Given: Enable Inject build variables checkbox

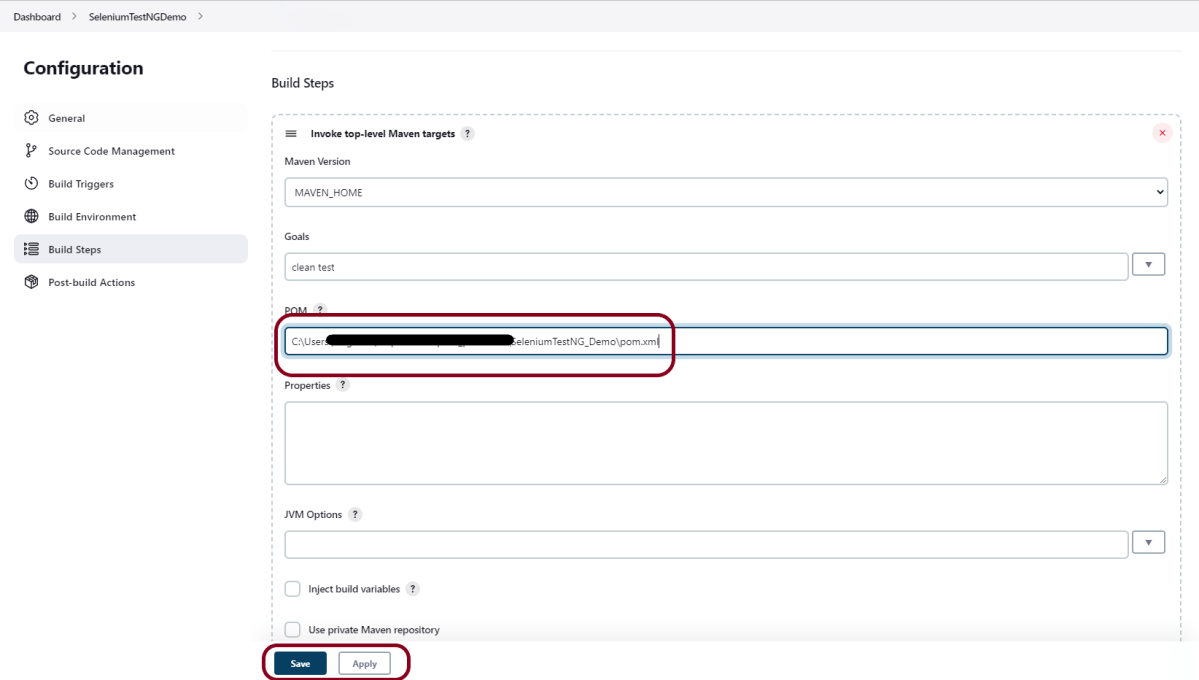Looking at the screenshot, I should 293,589.
